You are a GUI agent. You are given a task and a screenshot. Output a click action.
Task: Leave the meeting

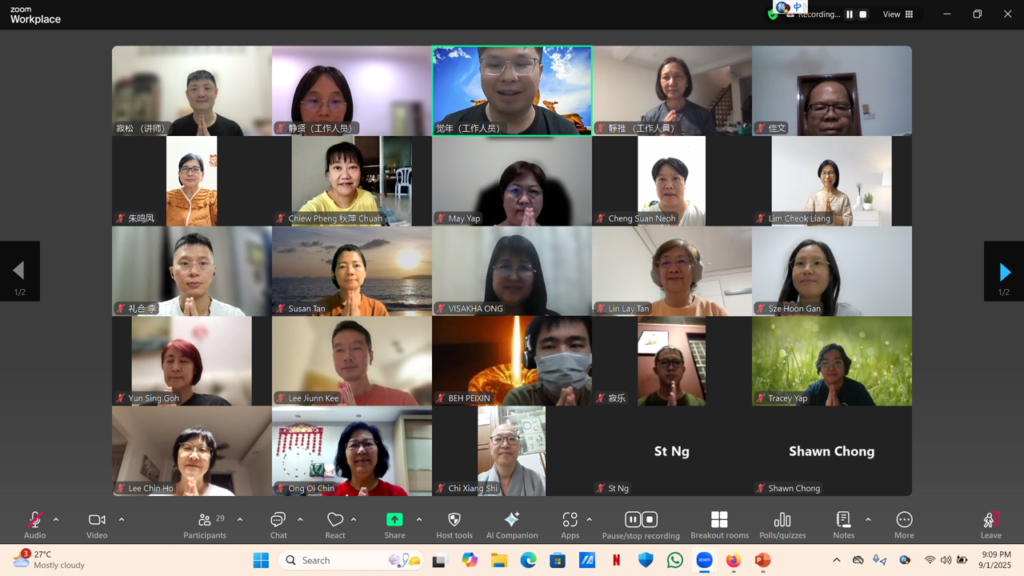pyautogui.click(x=990, y=524)
